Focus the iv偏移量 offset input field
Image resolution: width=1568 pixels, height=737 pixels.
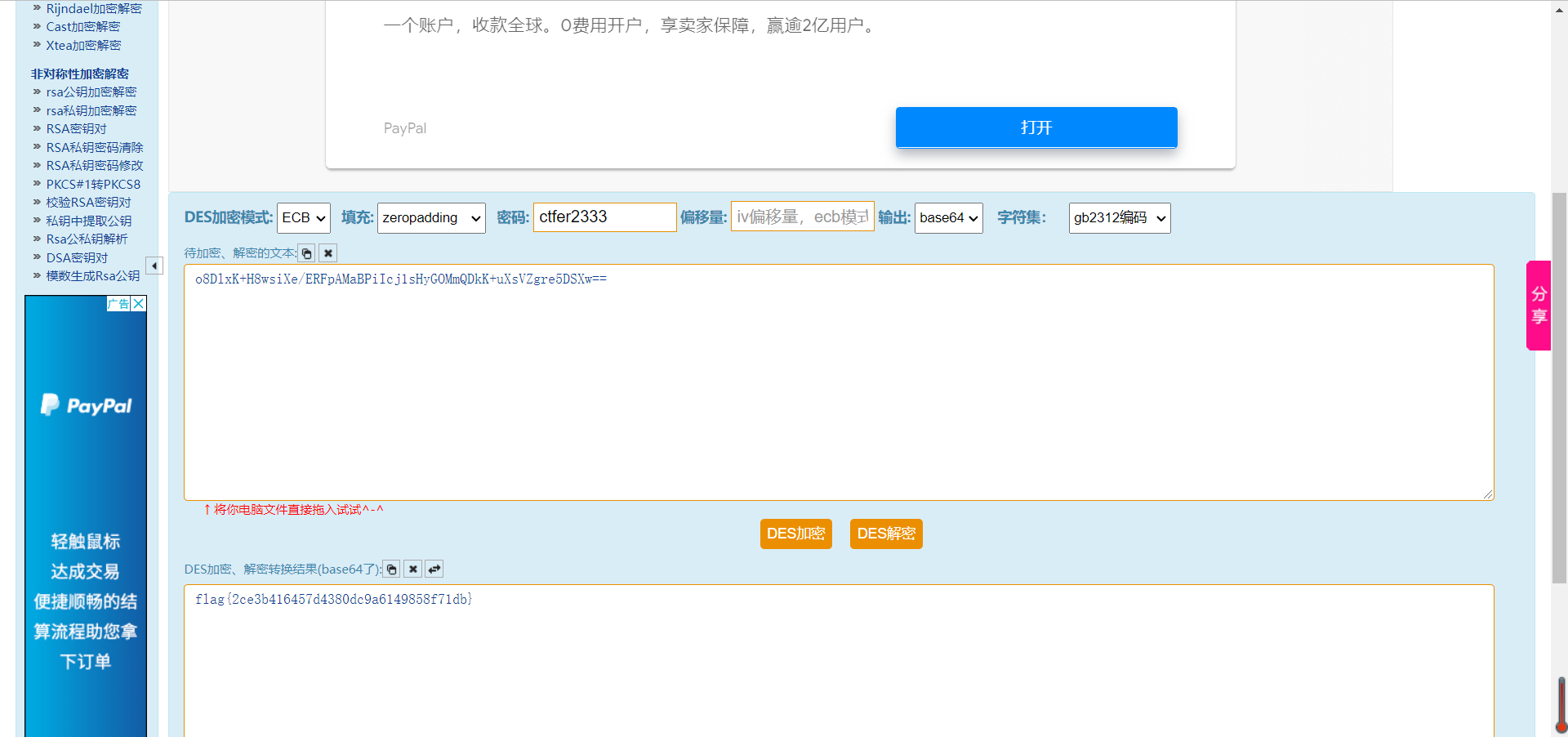tap(803, 217)
